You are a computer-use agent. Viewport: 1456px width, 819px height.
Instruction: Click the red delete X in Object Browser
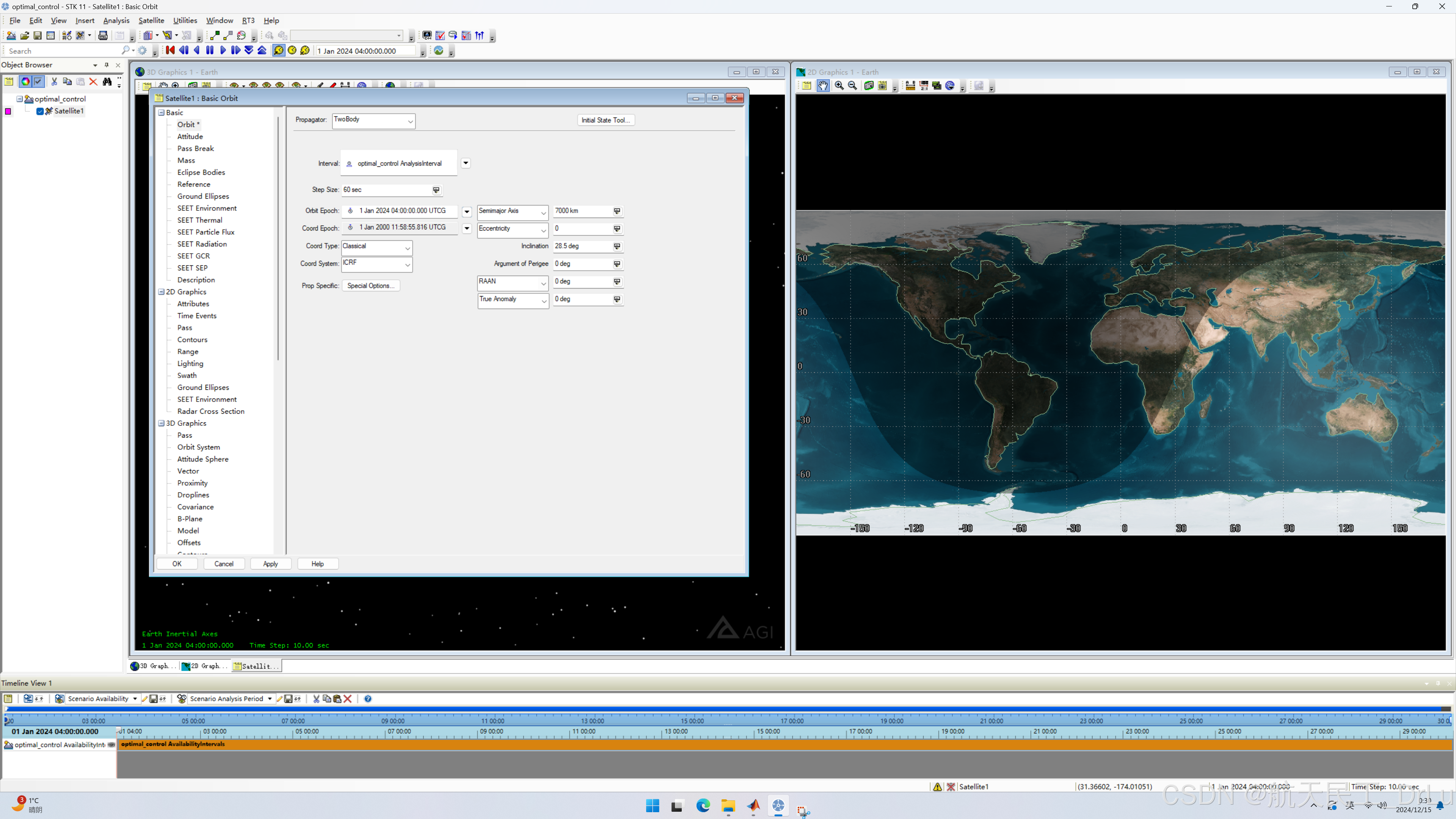[x=93, y=82]
